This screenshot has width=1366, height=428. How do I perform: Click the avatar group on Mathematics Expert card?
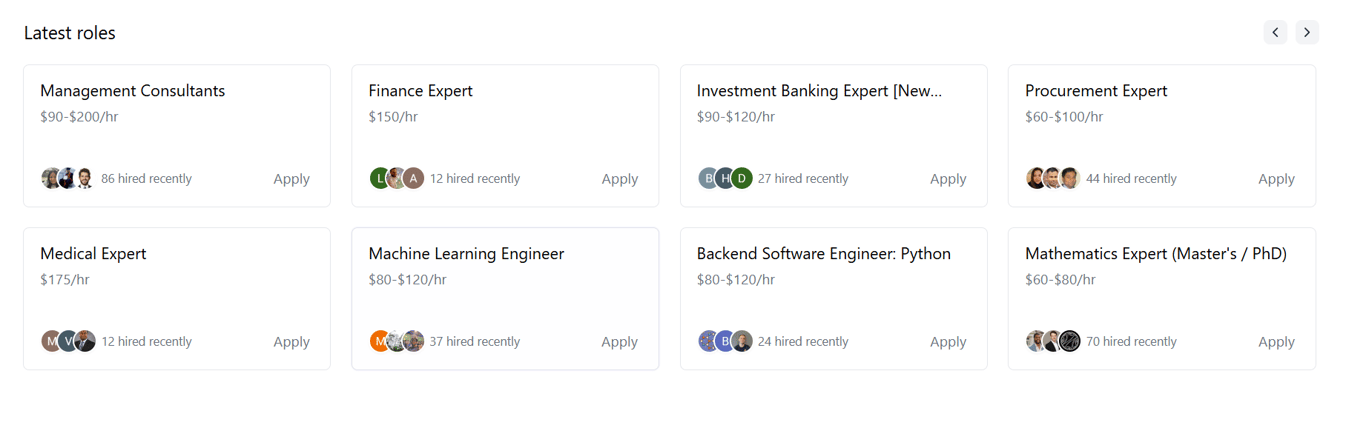(x=1053, y=341)
